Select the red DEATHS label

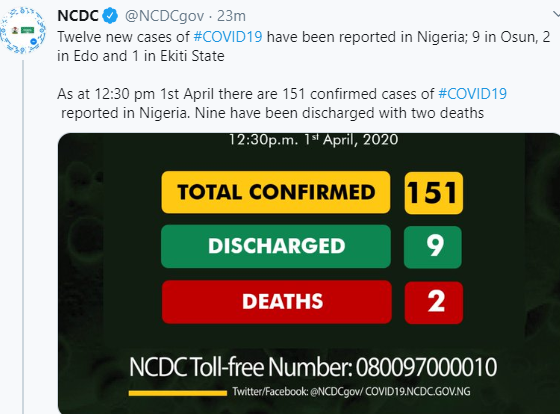277,302
